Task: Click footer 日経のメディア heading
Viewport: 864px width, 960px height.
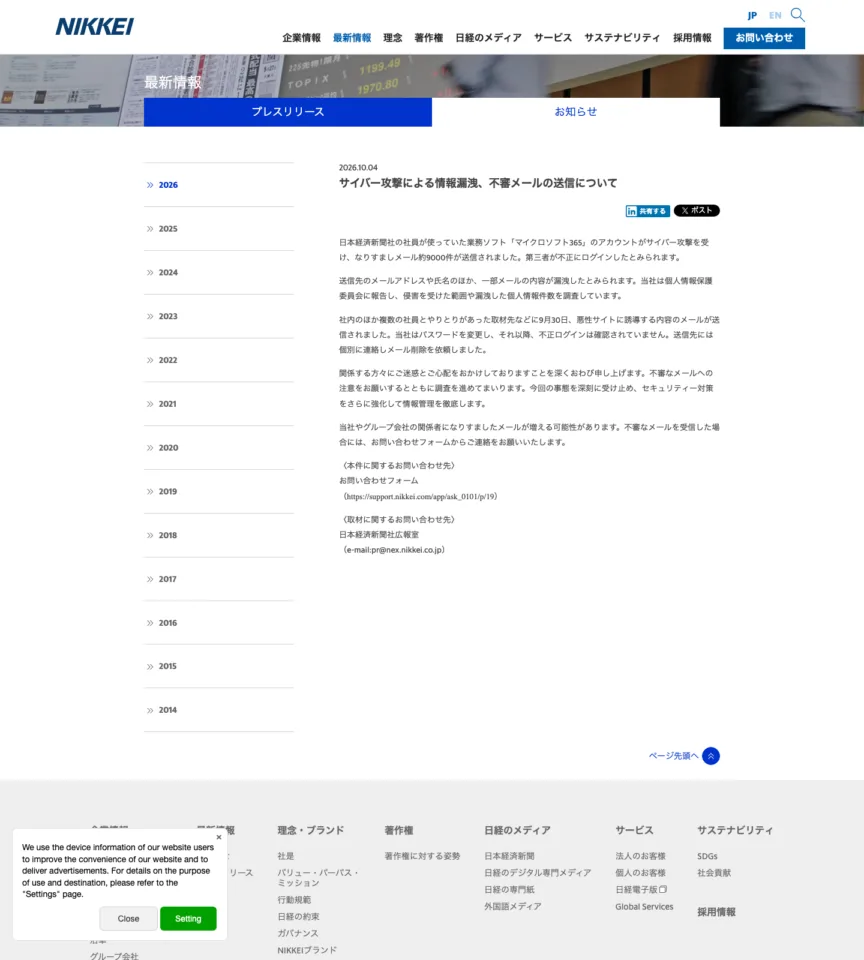Action: tap(517, 830)
